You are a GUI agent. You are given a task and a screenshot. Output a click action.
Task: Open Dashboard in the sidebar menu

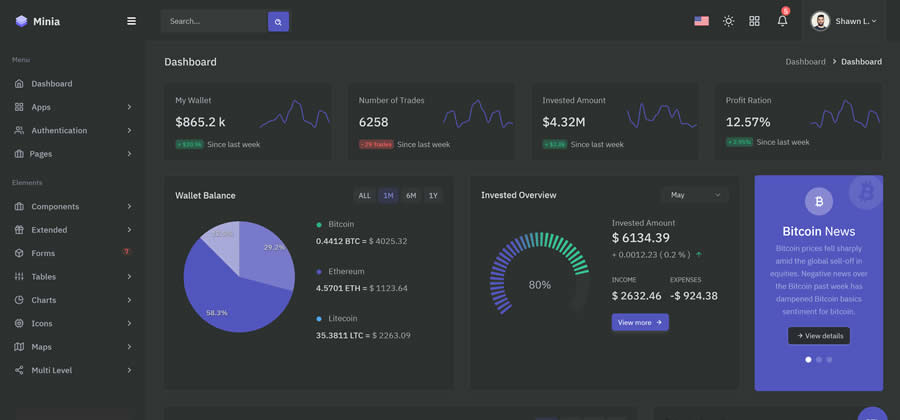[51, 84]
